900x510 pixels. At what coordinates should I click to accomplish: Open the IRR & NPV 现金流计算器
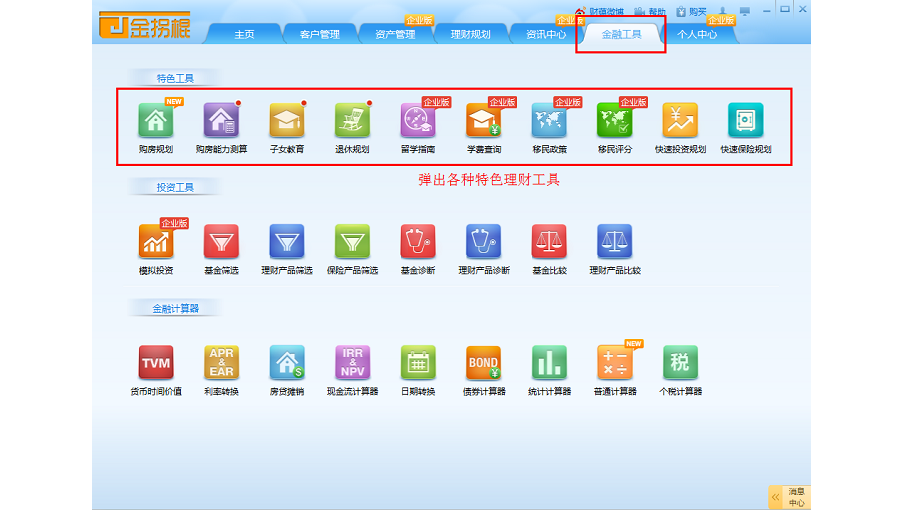(352, 362)
